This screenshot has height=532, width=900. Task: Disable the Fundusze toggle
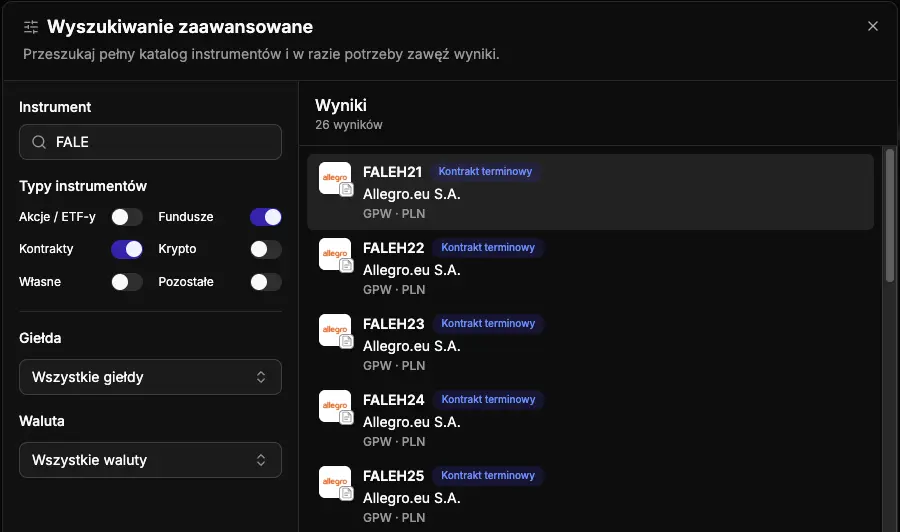coord(266,217)
